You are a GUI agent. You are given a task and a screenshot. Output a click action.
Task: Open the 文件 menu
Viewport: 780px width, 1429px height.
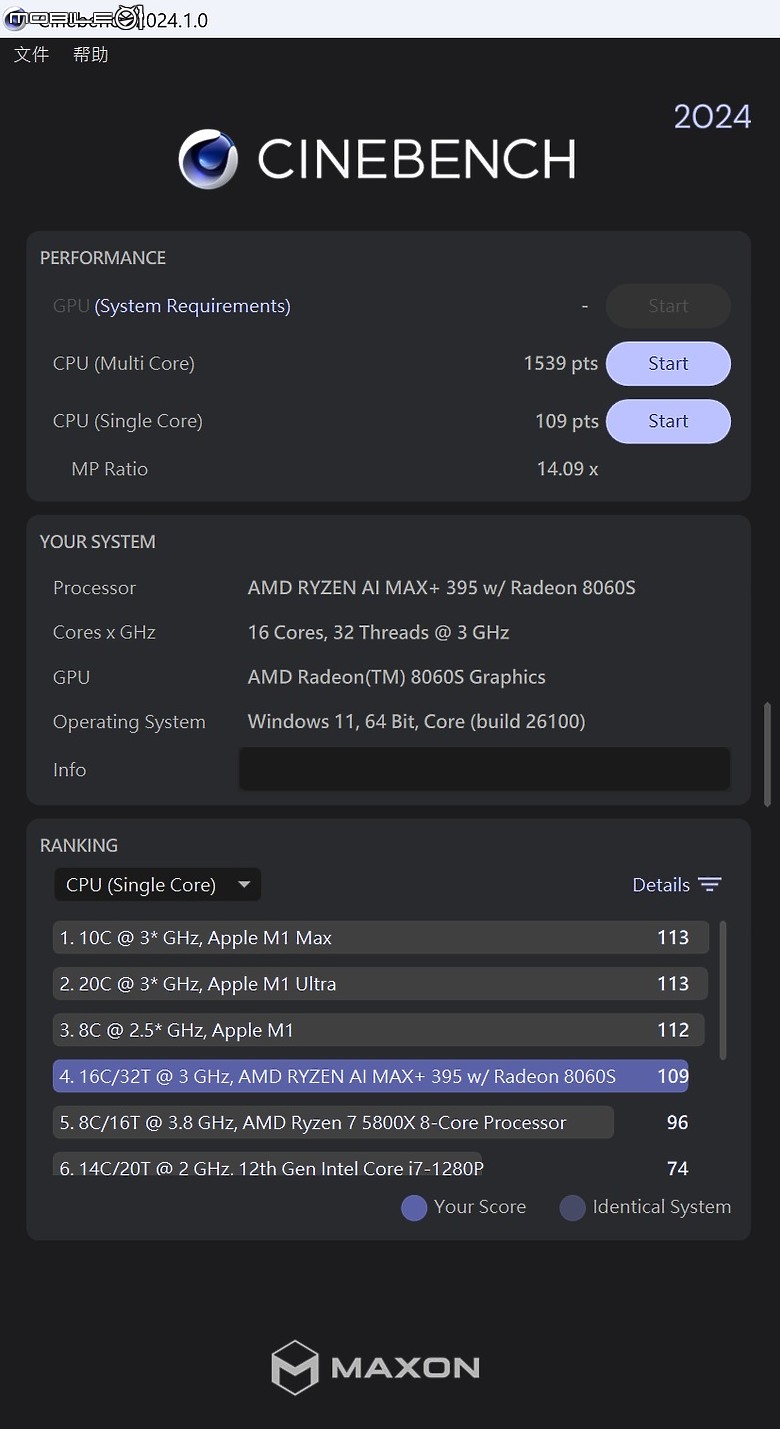coord(31,55)
